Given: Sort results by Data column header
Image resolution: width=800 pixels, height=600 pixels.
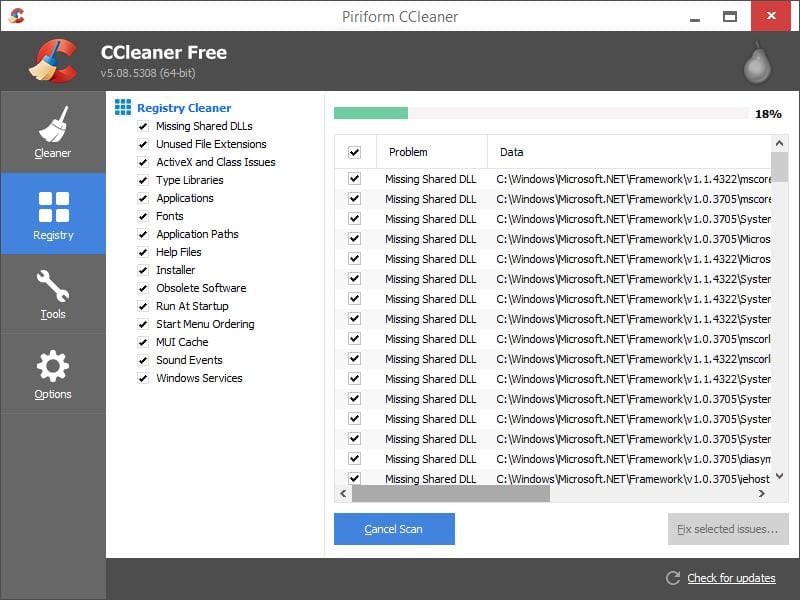Looking at the screenshot, I should point(629,152).
